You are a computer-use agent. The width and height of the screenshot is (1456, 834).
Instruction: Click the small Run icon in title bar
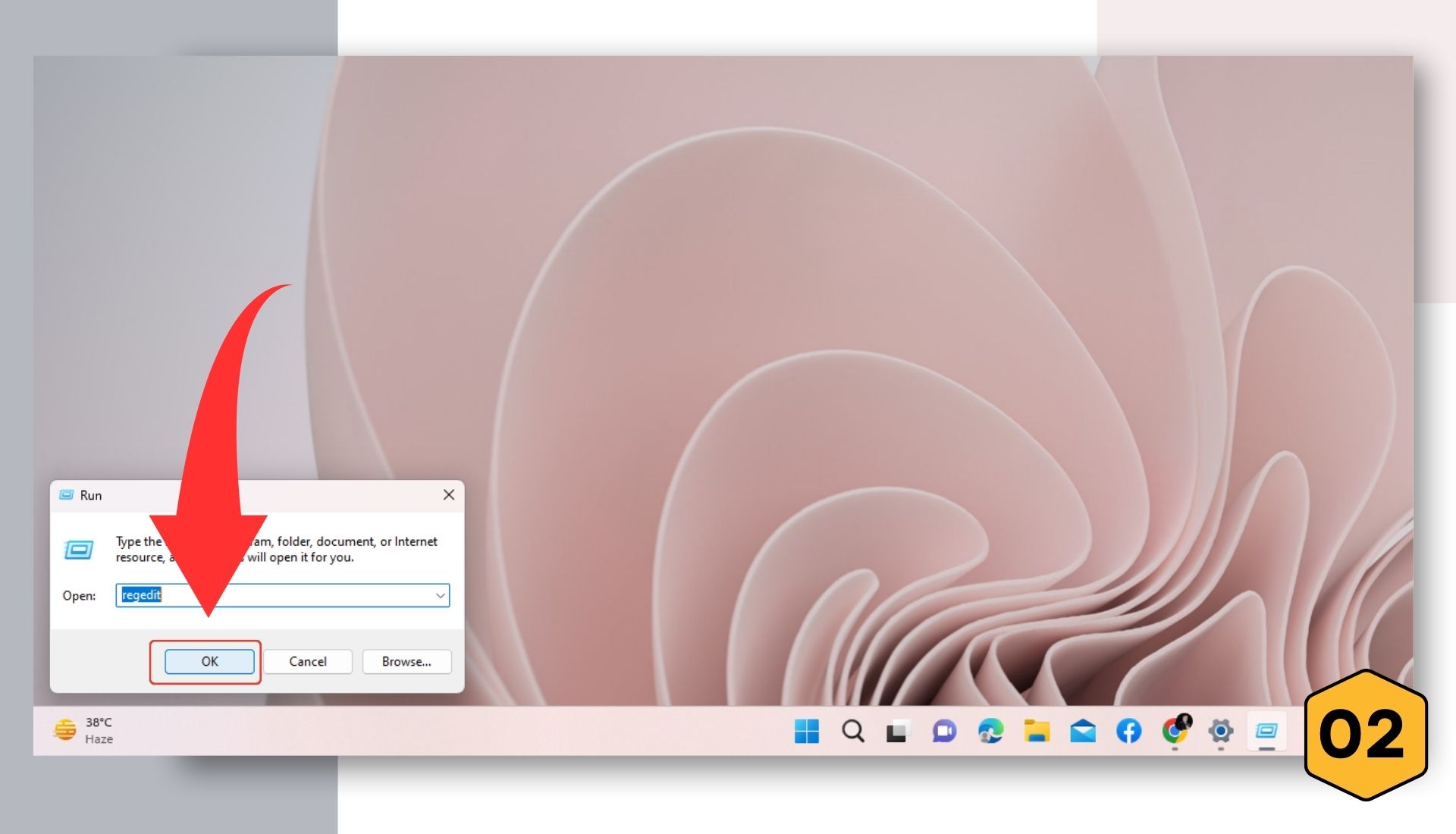pyautogui.click(x=67, y=495)
